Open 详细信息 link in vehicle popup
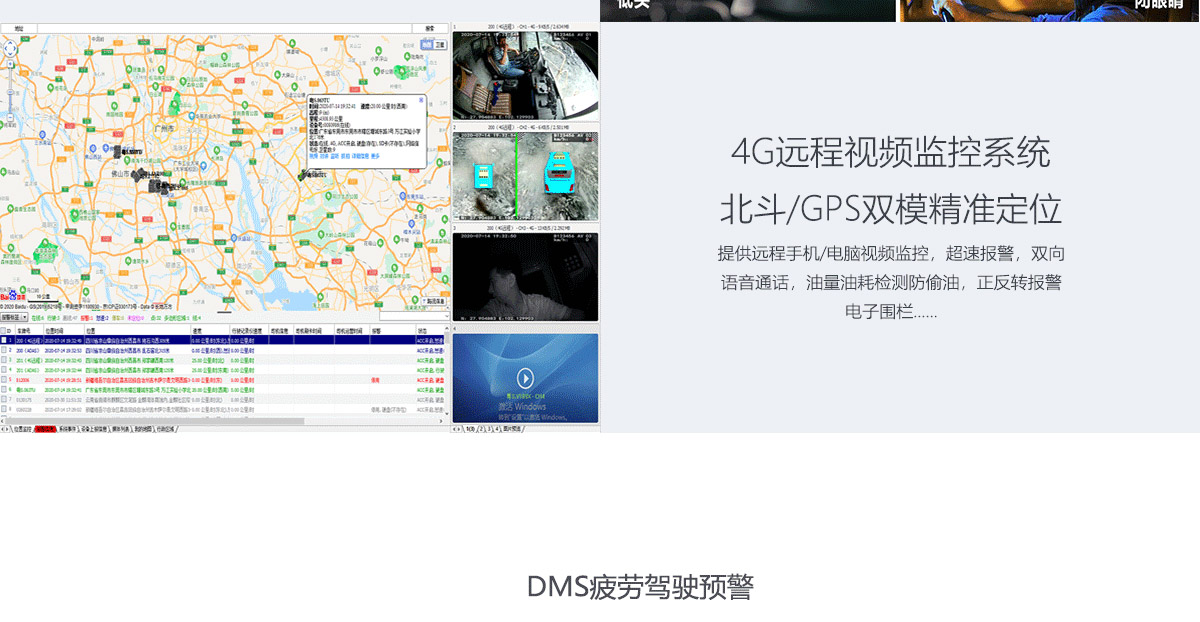Image resolution: width=1200 pixels, height=622 pixels. pyautogui.click(x=360, y=156)
